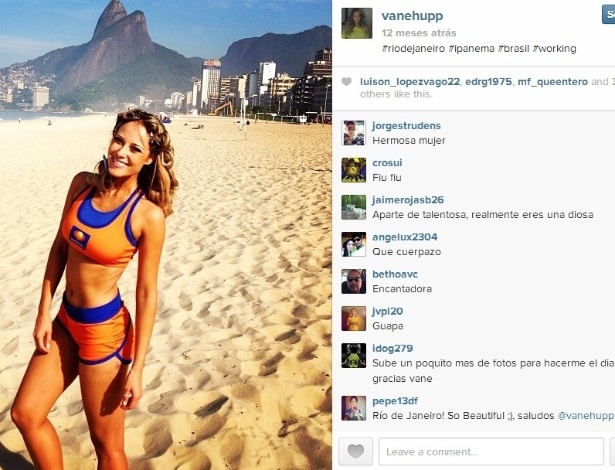The height and width of the screenshot is (470, 615).
Task: Open pepe13df commenter avatar
Action: coord(353,408)
